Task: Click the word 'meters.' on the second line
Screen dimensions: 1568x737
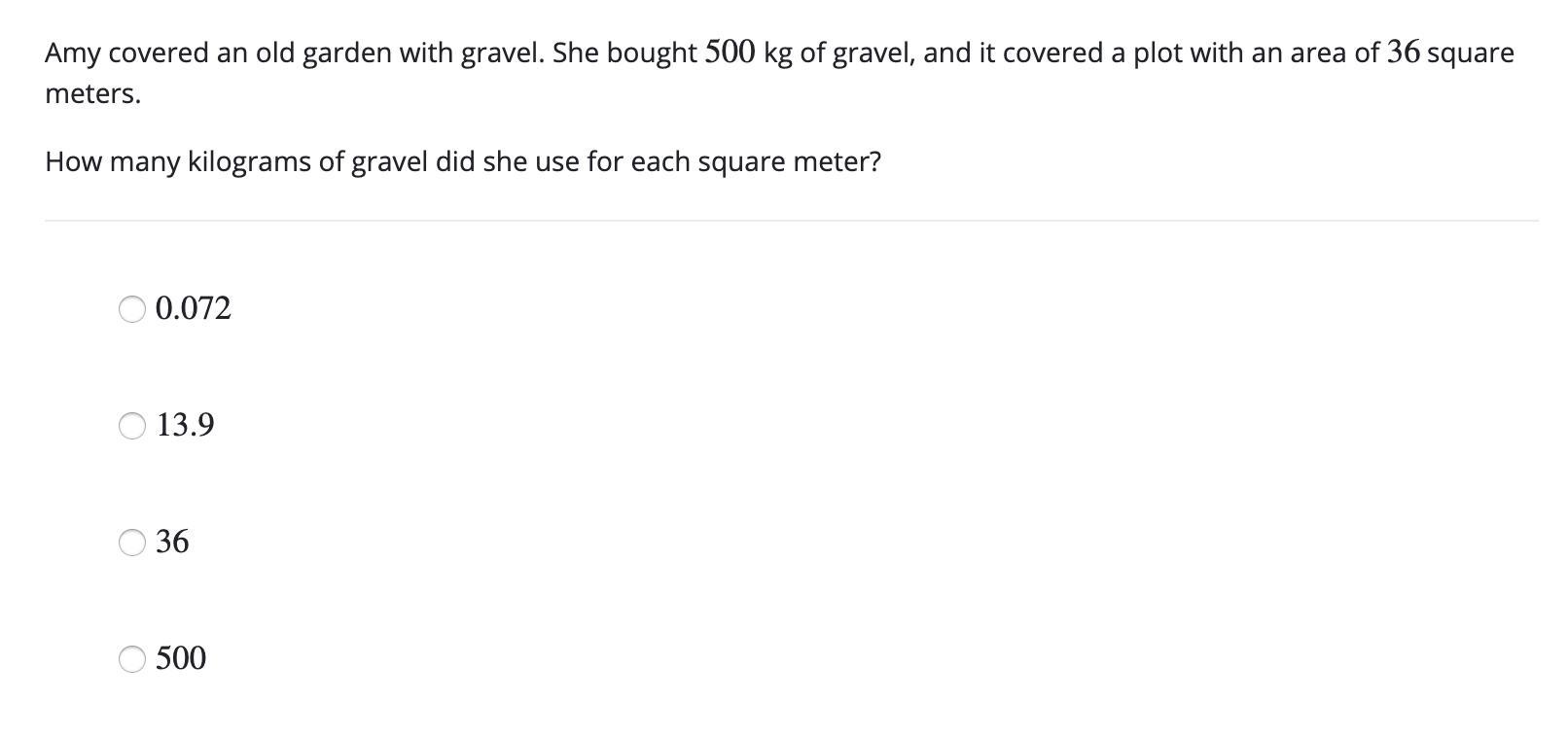Action: click(93, 94)
